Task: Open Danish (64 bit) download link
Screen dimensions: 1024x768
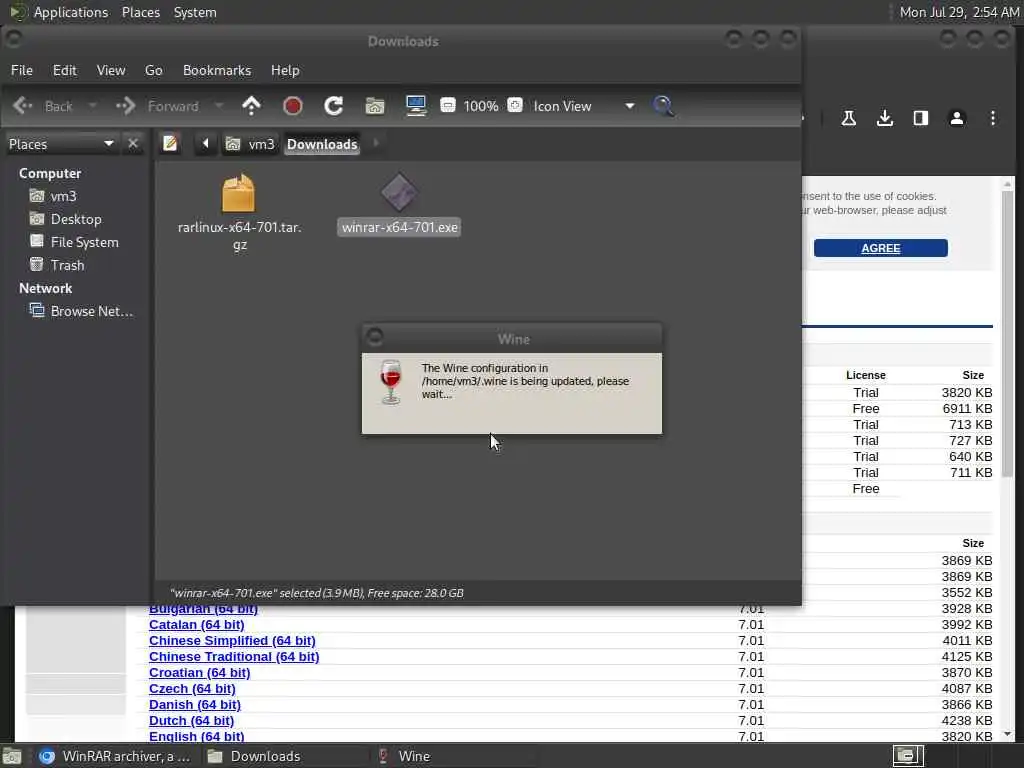Action: tap(195, 705)
